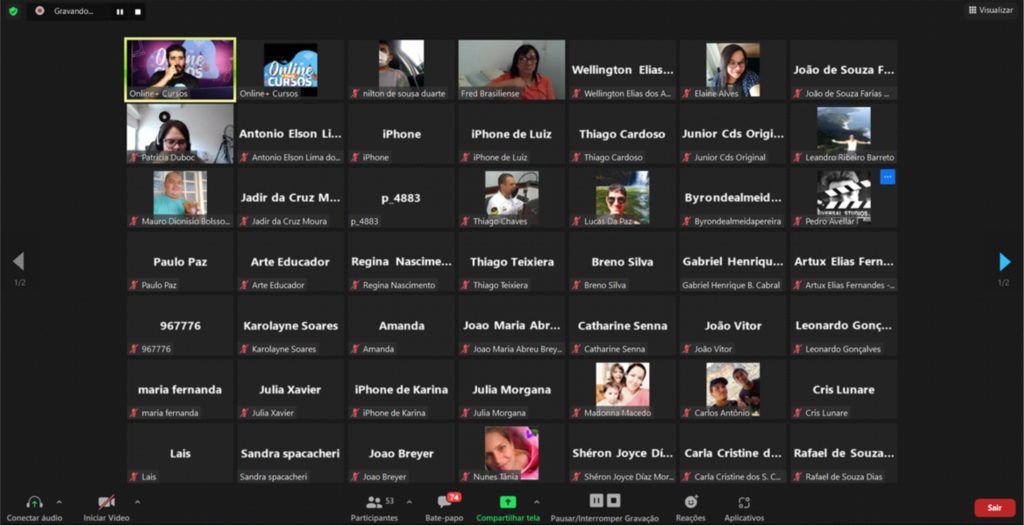Screen dimensions: 1024x525
Task: Stop recording via top bar stop button
Action: pyautogui.click(x=138, y=12)
